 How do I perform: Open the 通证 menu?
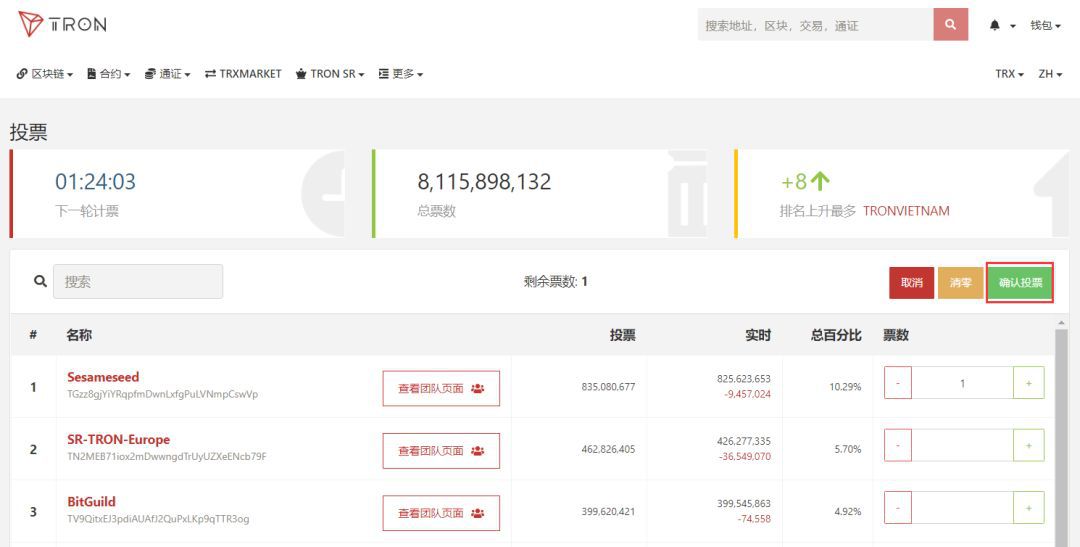pyautogui.click(x=167, y=74)
